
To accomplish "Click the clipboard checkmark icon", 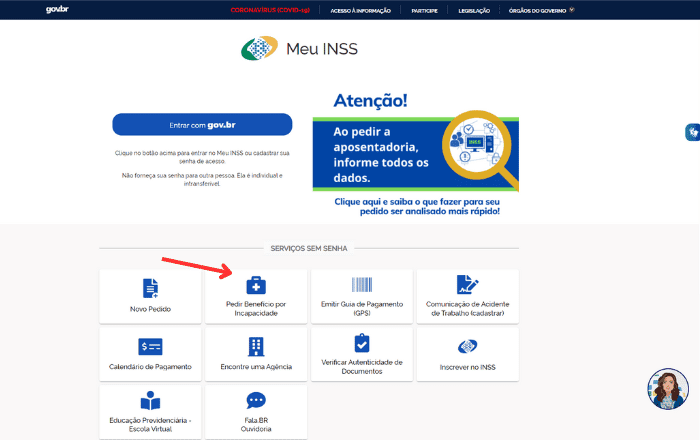I will (x=362, y=343).
